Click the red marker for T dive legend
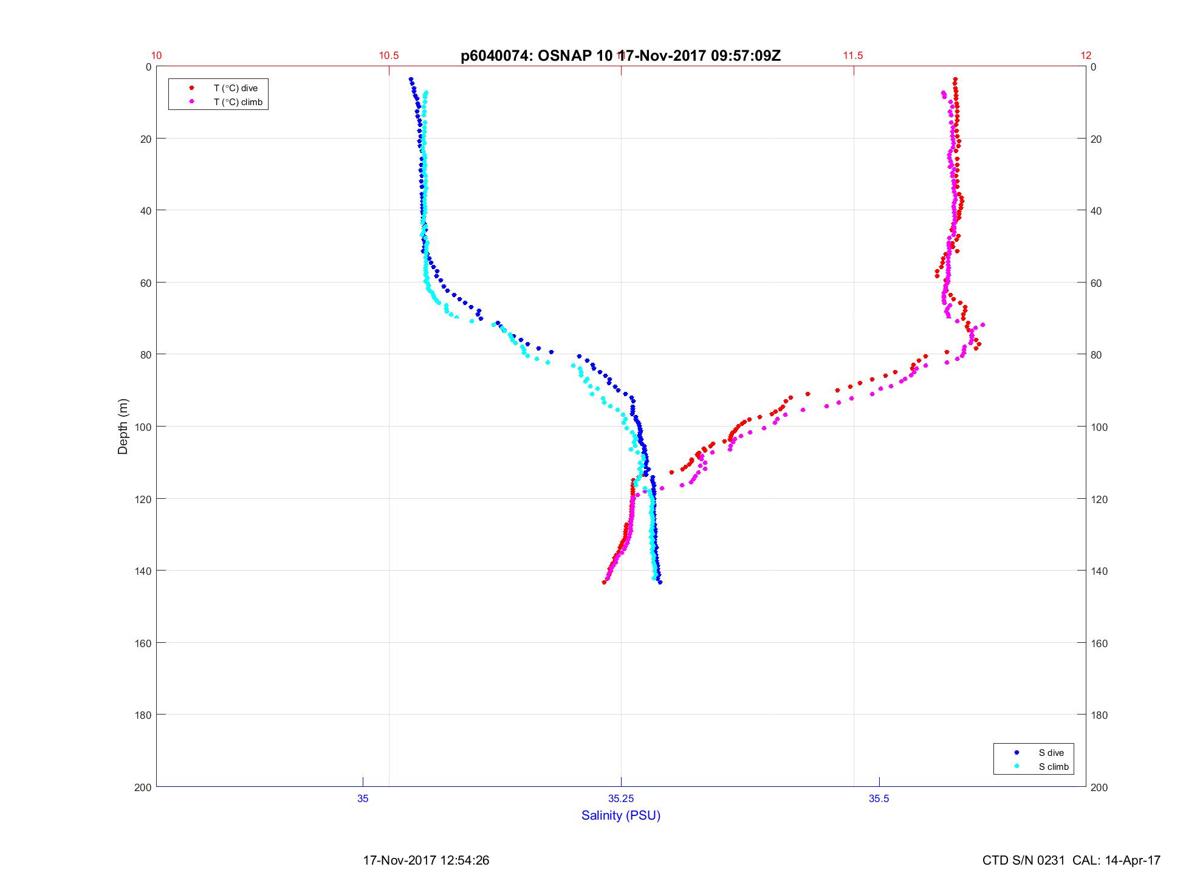Screen dimensions: 1200x885 191,88
